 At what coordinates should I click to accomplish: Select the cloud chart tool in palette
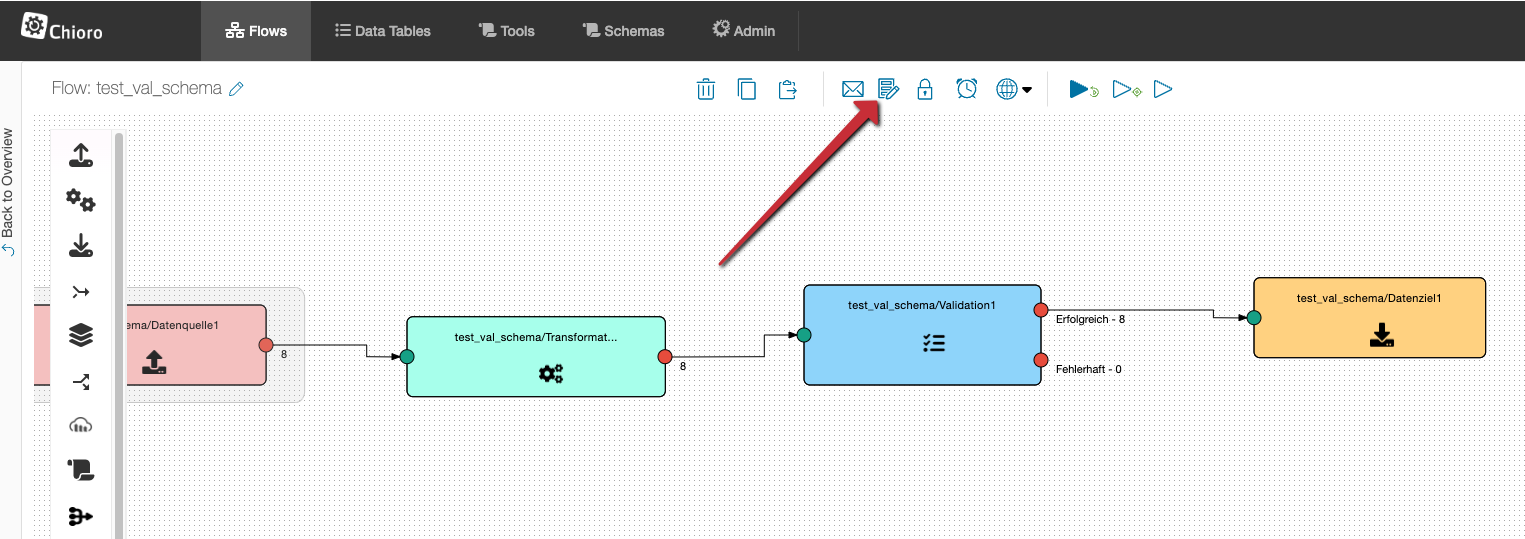(x=81, y=425)
